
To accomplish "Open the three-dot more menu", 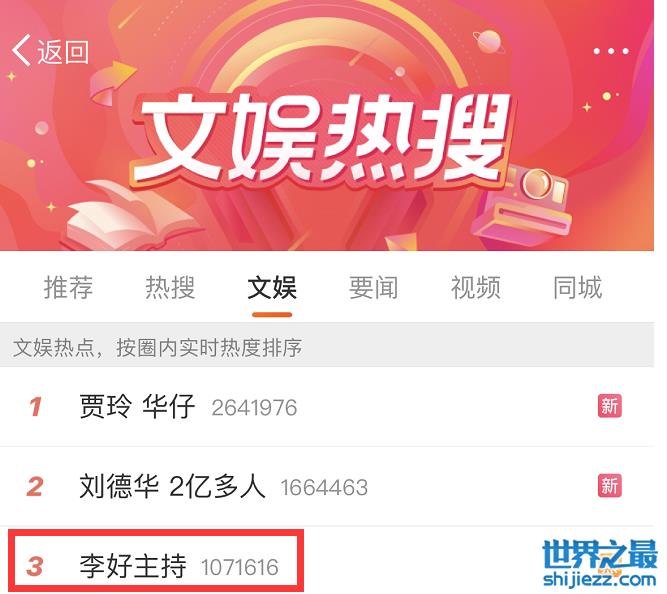I will 611,51.
